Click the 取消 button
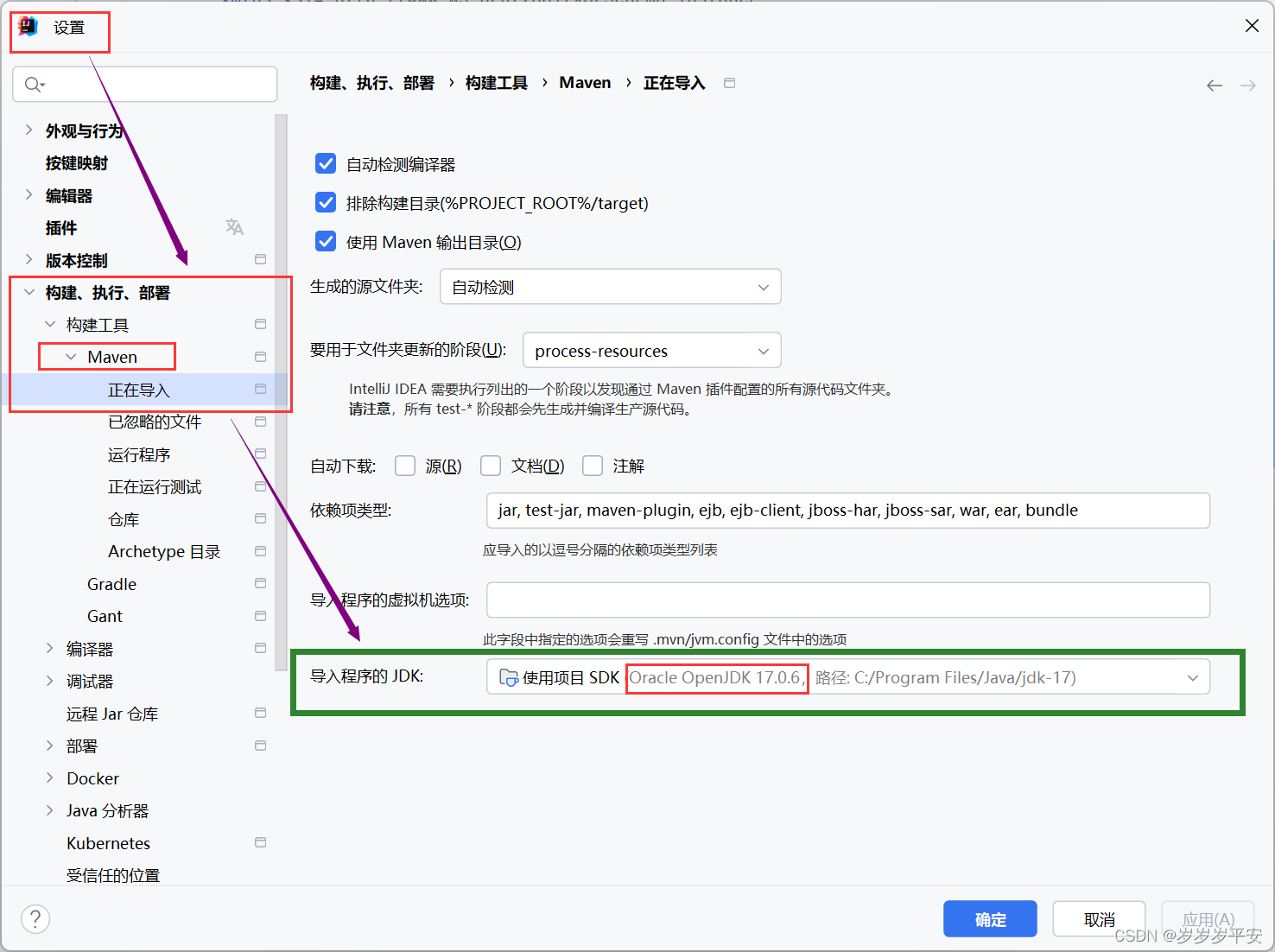The height and width of the screenshot is (952, 1275). pos(1099,919)
